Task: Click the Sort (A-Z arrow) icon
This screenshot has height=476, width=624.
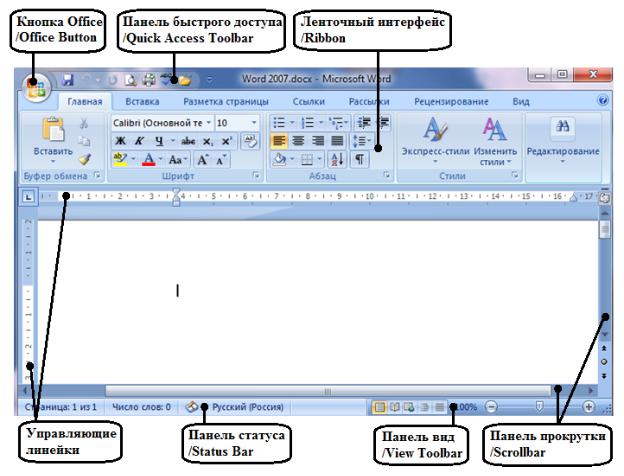Action: click(x=337, y=160)
